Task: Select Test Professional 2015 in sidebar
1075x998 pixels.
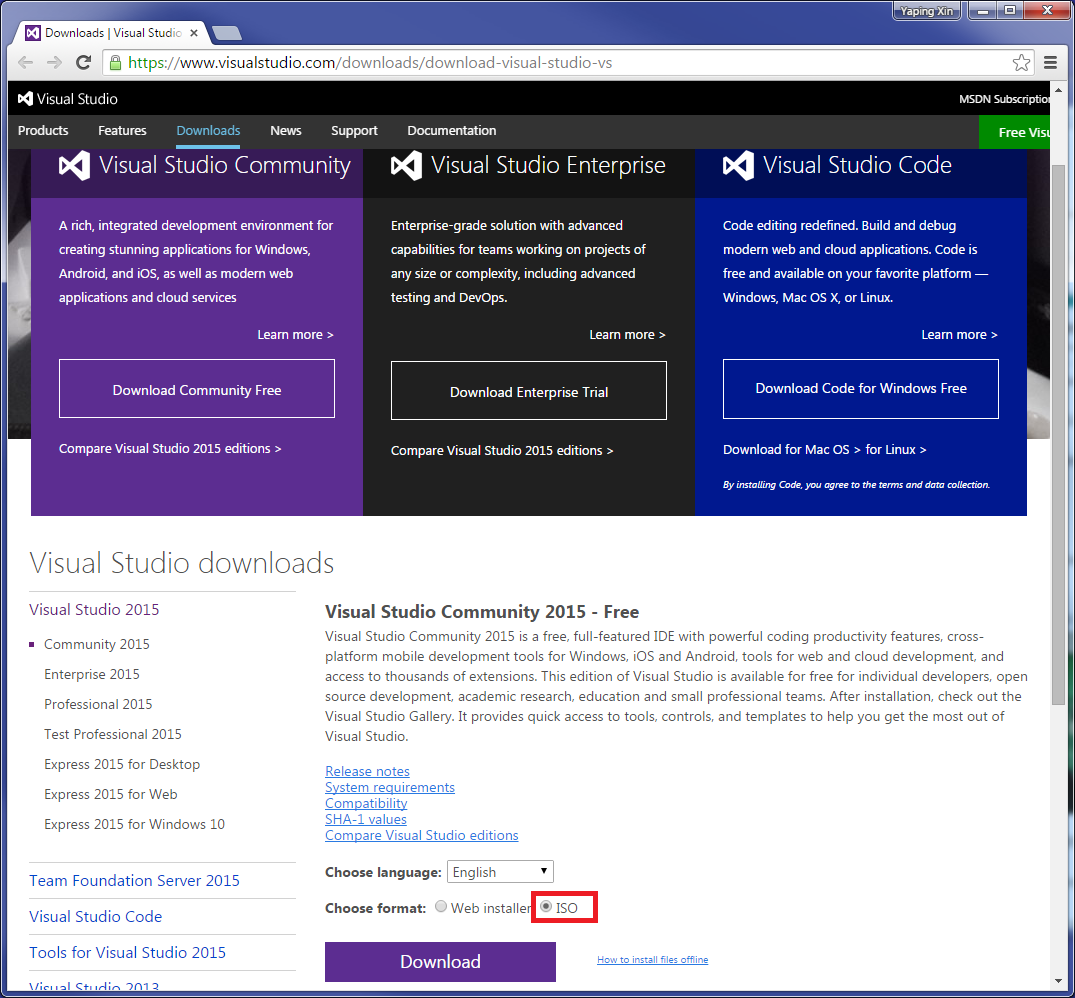Action: (x=113, y=734)
